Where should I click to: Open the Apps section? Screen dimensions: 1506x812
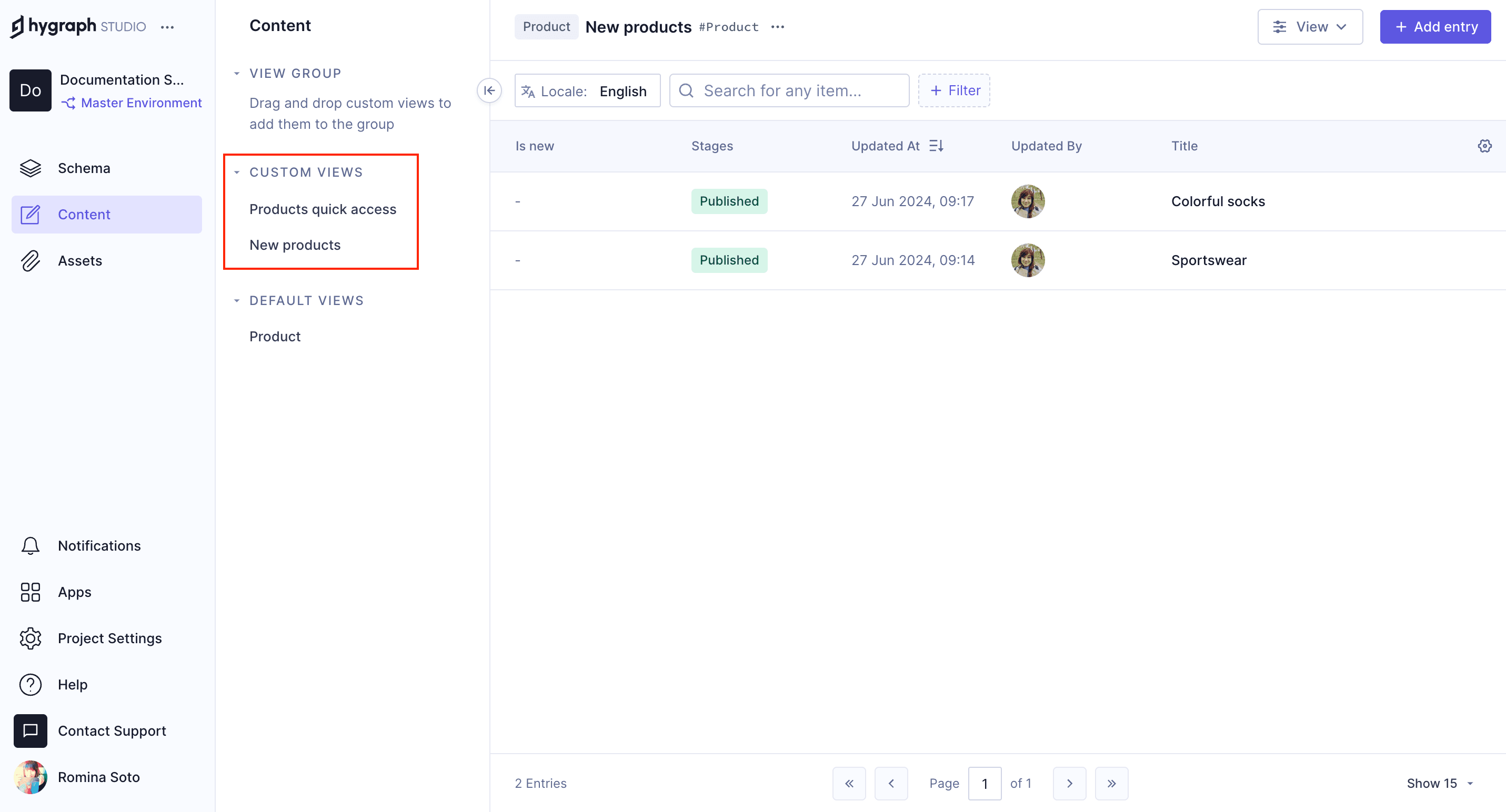(x=74, y=592)
